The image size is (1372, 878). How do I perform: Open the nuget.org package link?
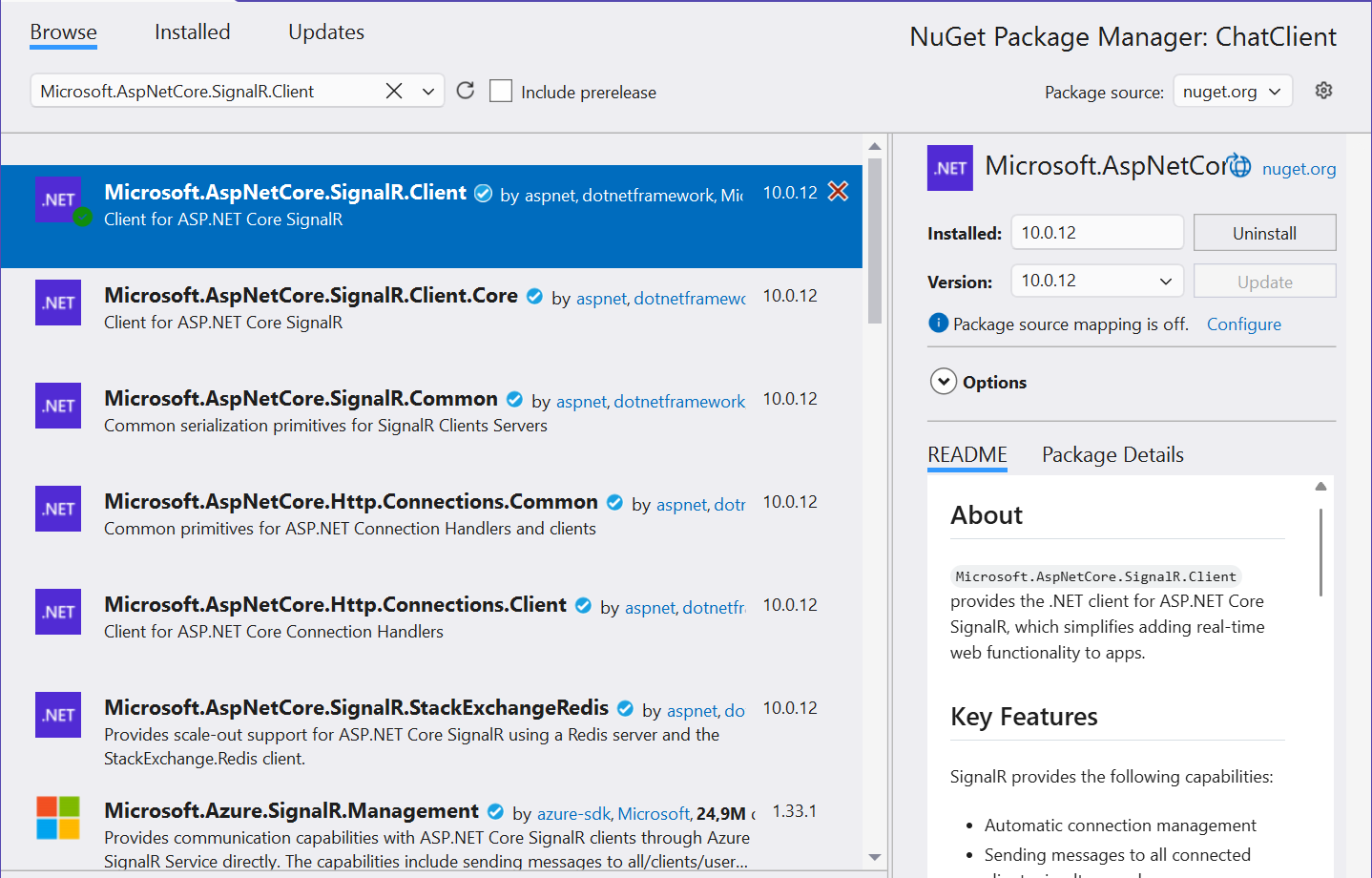pyautogui.click(x=1299, y=169)
